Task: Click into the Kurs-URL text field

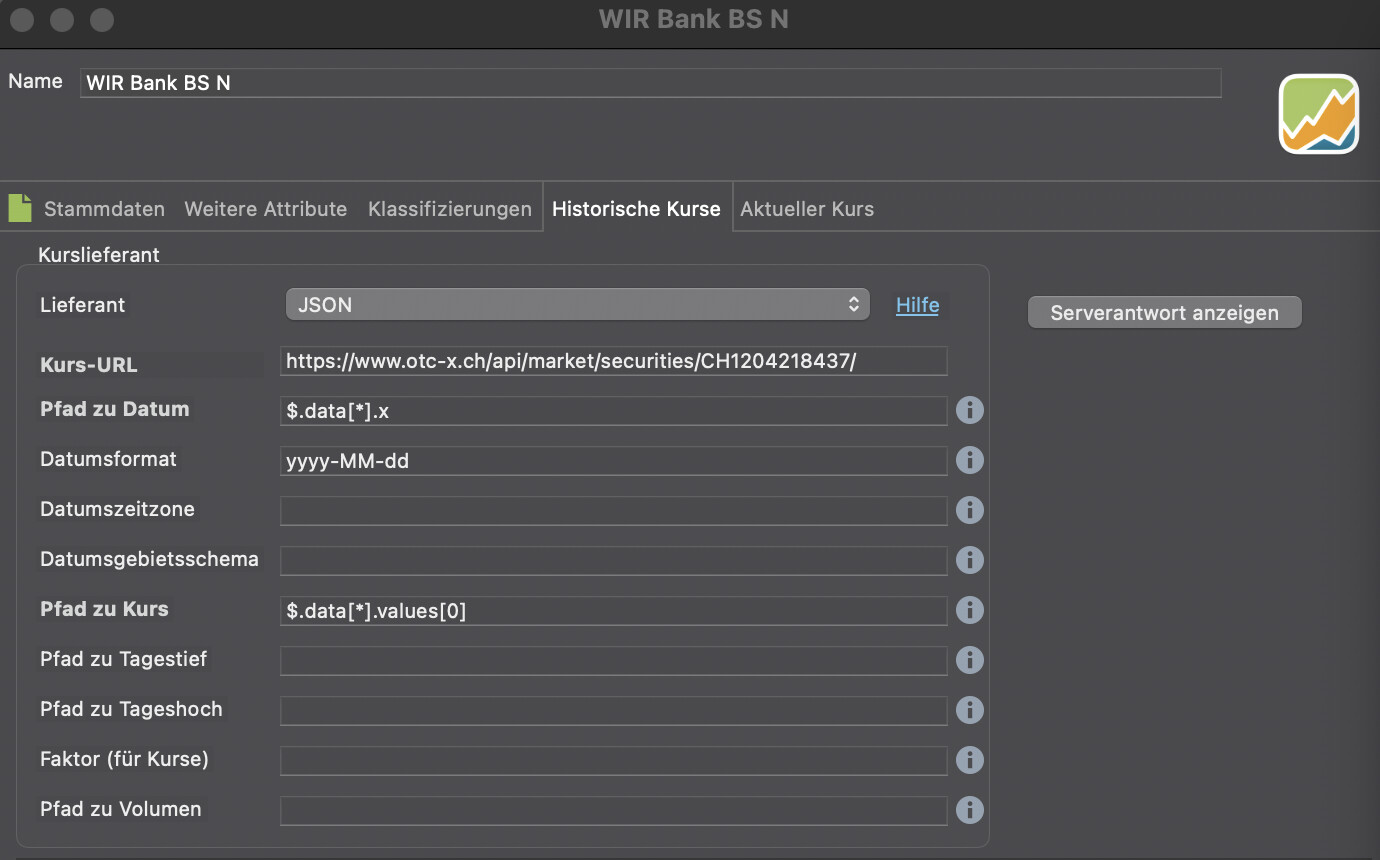Action: (x=613, y=361)
